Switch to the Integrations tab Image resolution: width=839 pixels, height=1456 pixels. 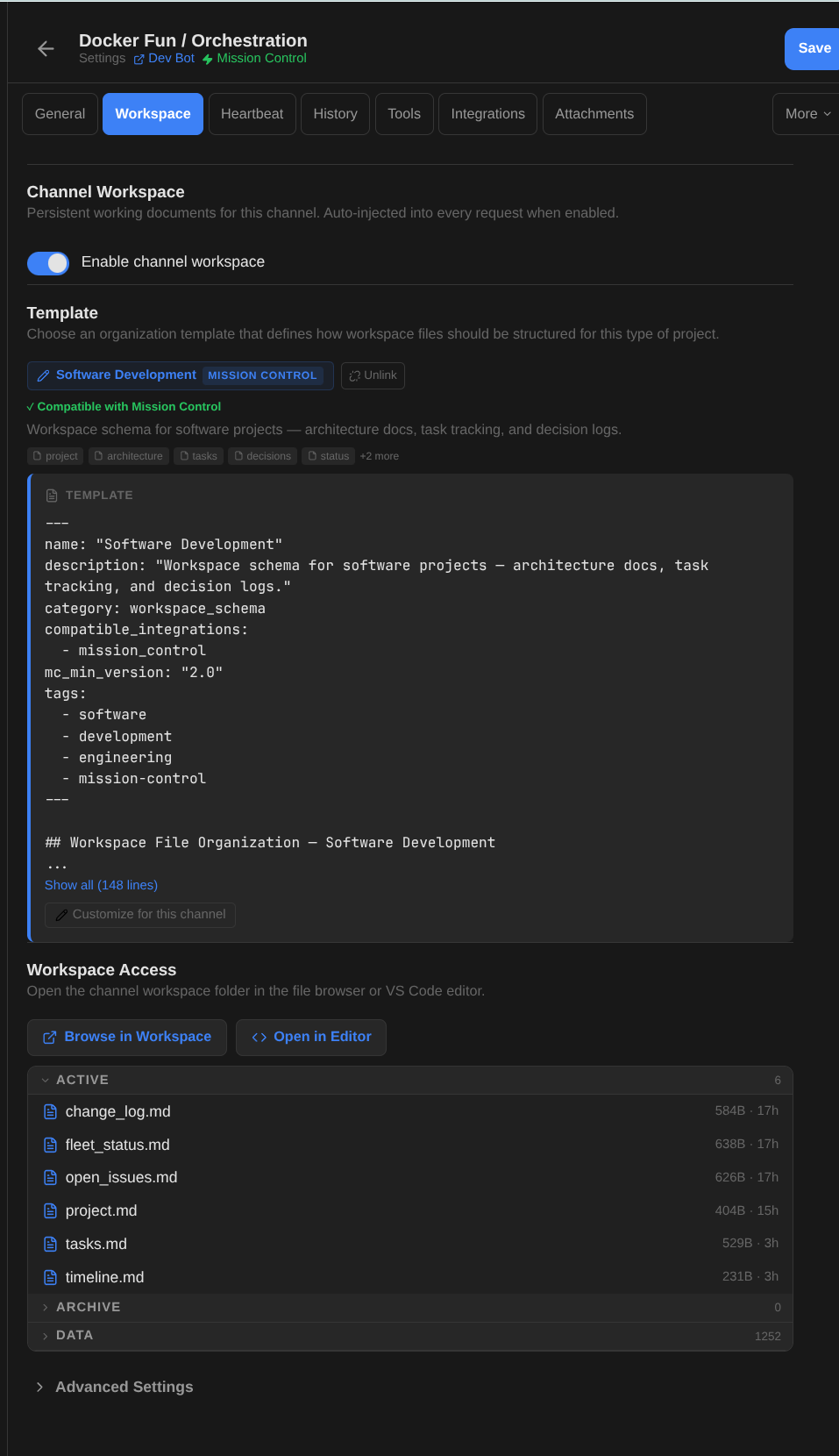click(x=487, y=114)
